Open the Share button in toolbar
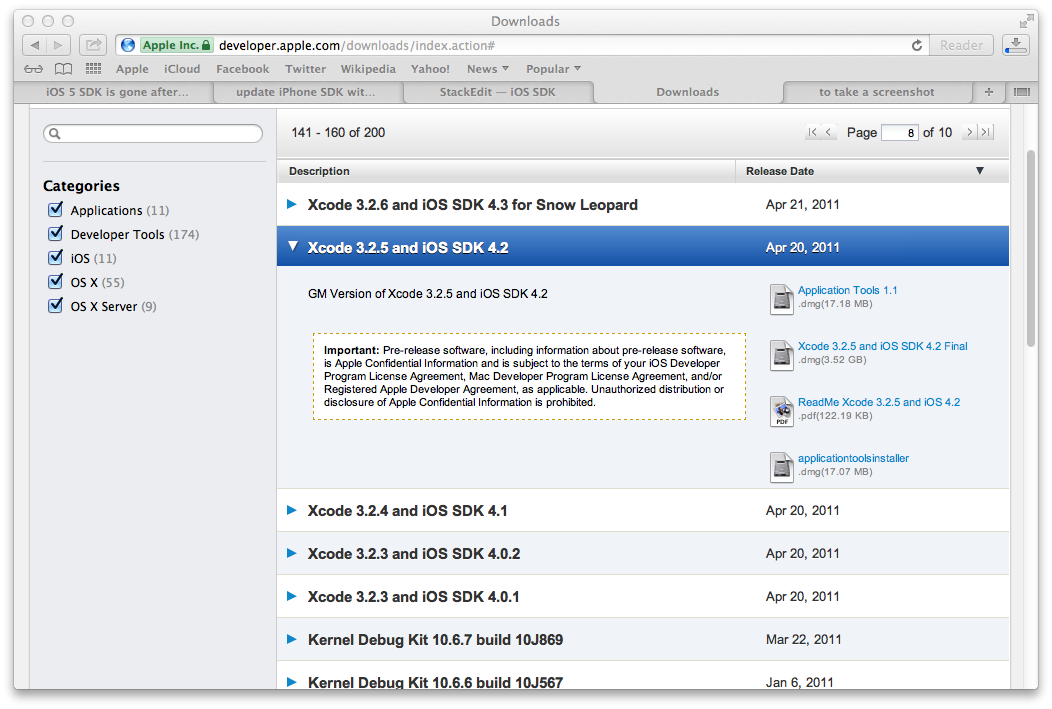 pyautogui.click(x=93, y=45)
